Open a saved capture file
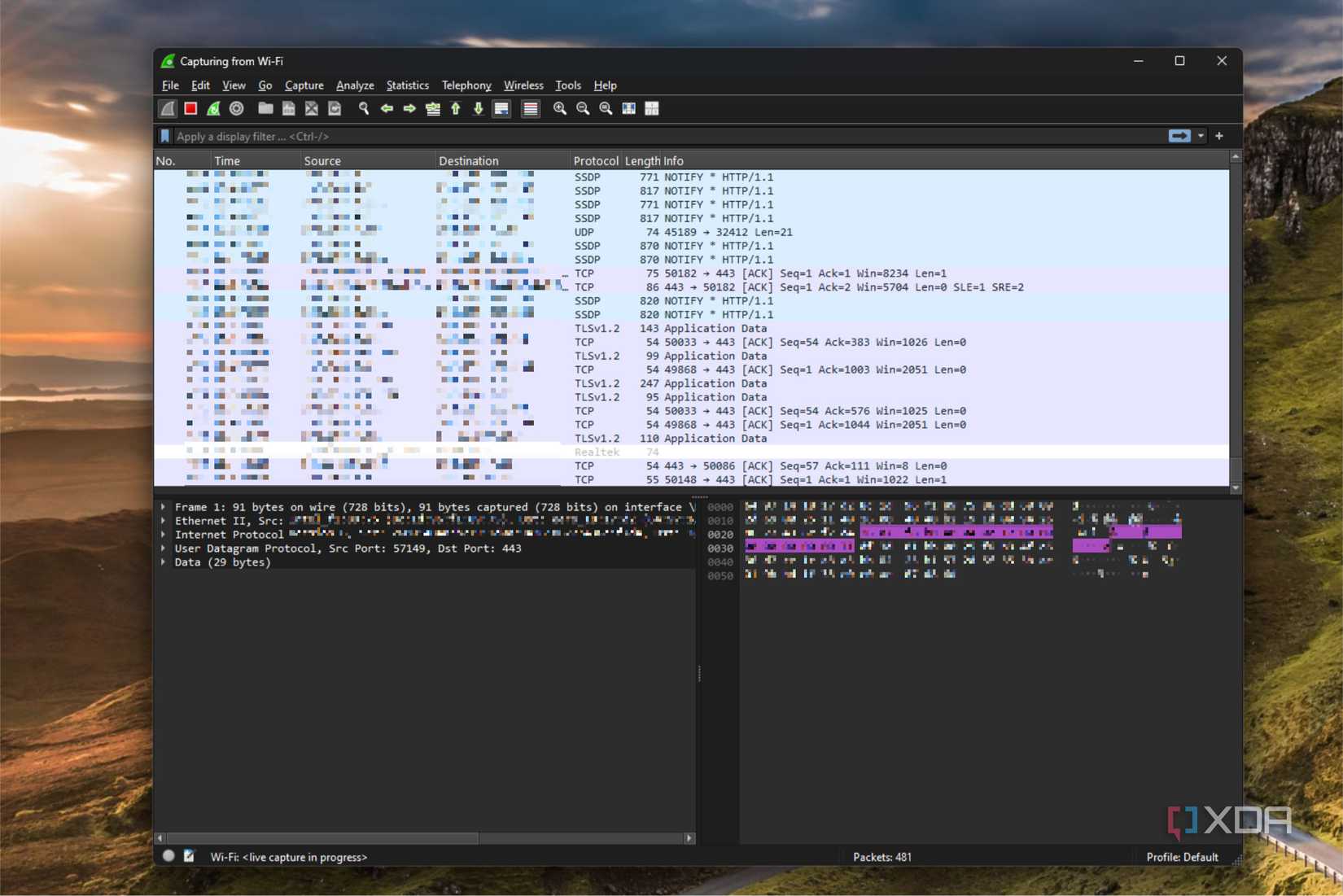The image size is (1343, 896). [x=265, y=108]
